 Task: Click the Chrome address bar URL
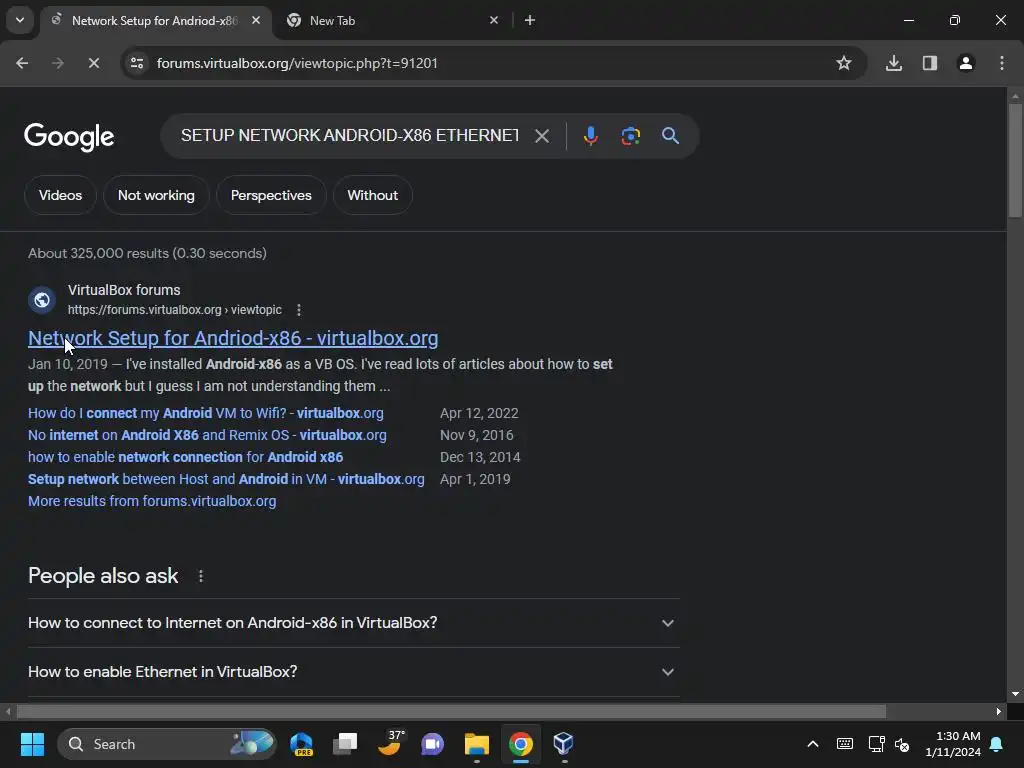[297, 63]
